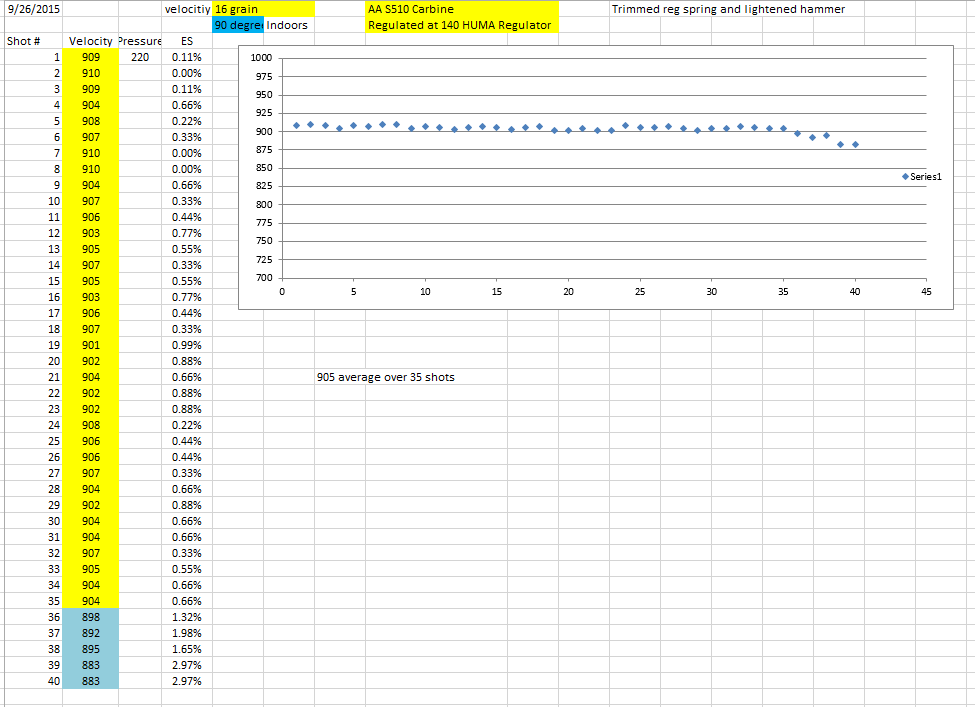Select the 'Velocity' column header cell
Screen dimensions: 975x707
click(x=91, y=41)
